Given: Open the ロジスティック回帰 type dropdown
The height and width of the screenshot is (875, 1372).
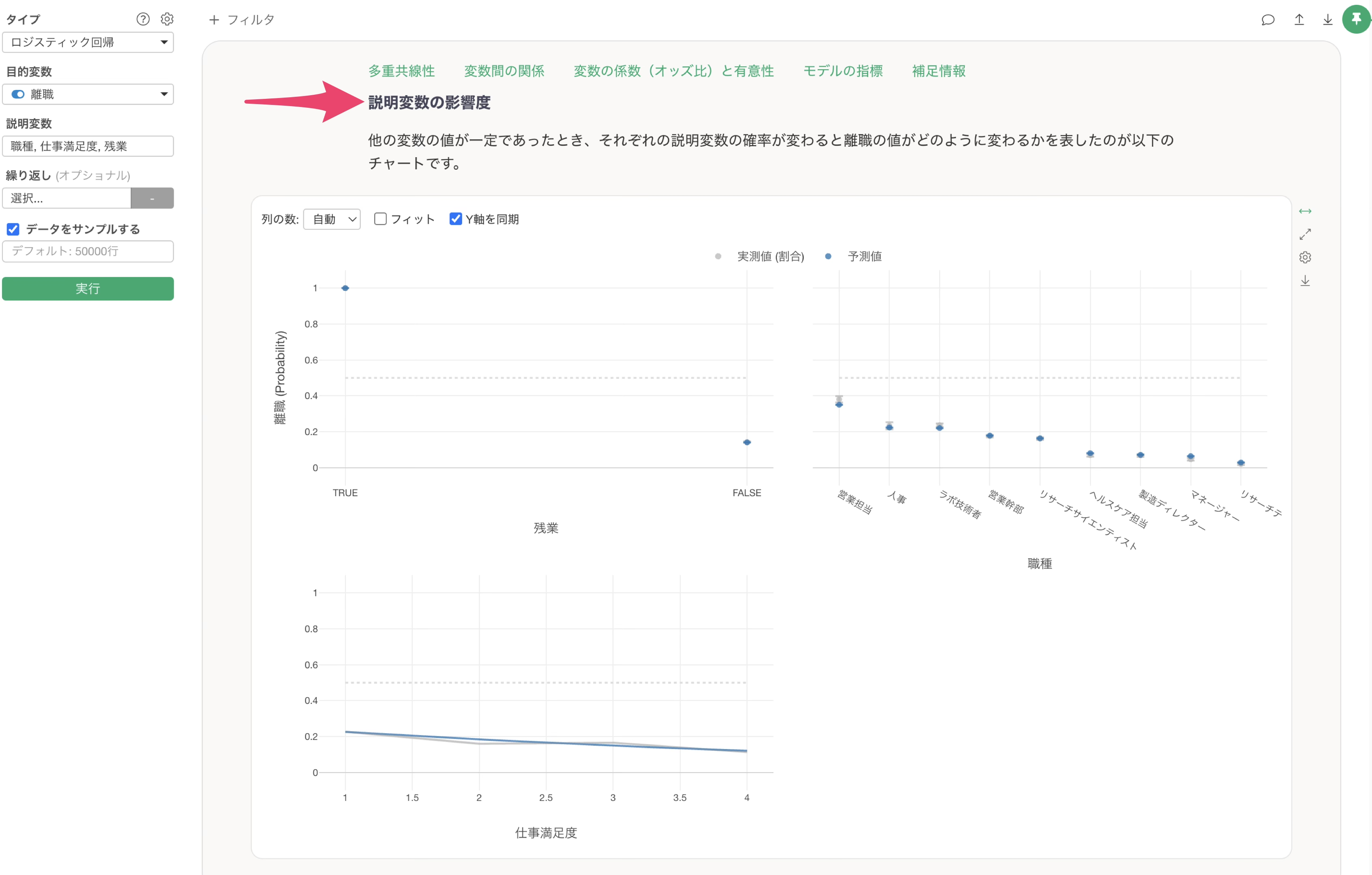Looking at the screenshot, I should (x=88, y=42).
